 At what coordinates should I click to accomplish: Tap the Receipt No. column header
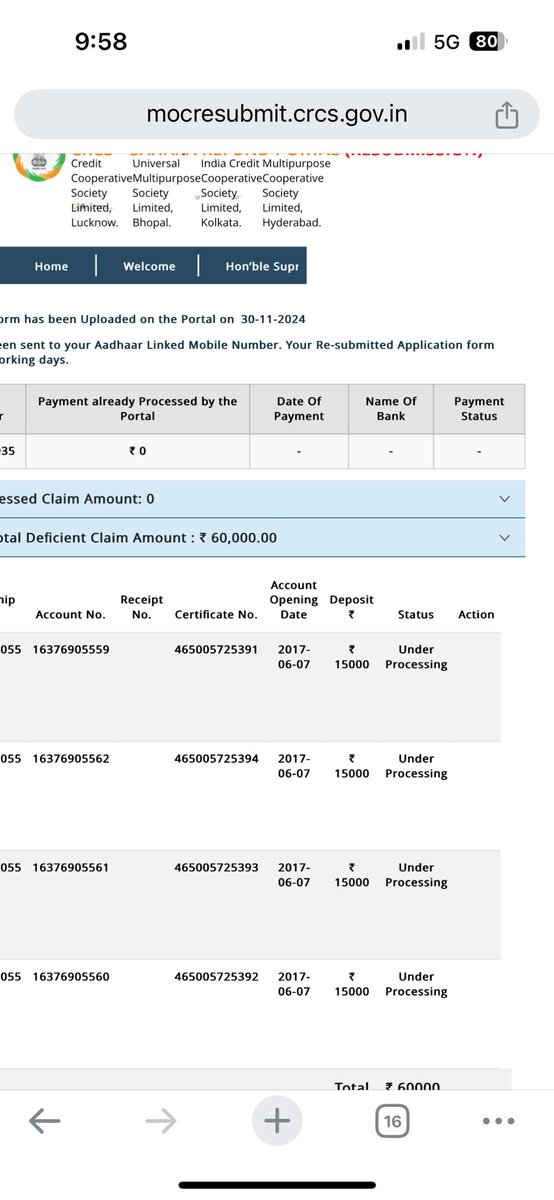142,607
